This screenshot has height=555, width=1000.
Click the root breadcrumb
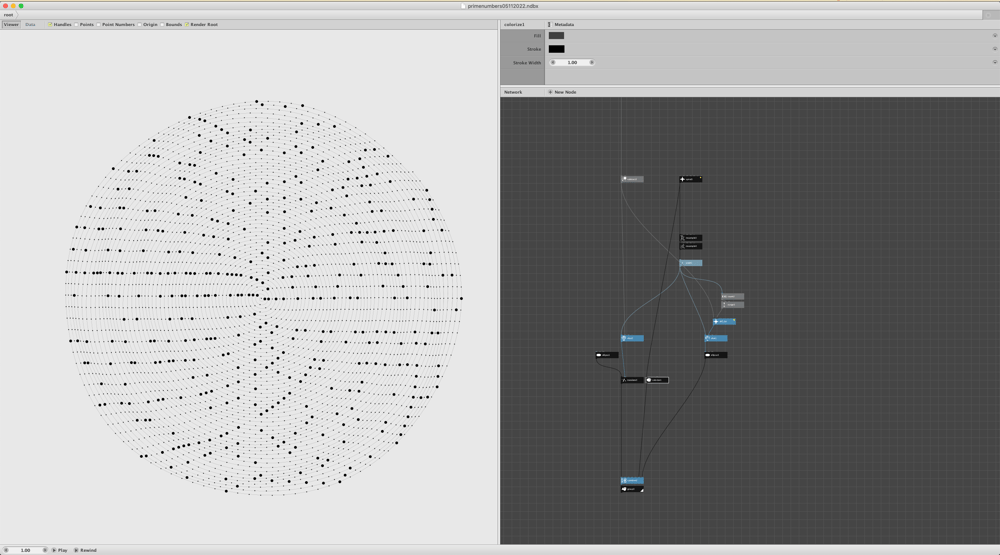(x=8, y=15)
